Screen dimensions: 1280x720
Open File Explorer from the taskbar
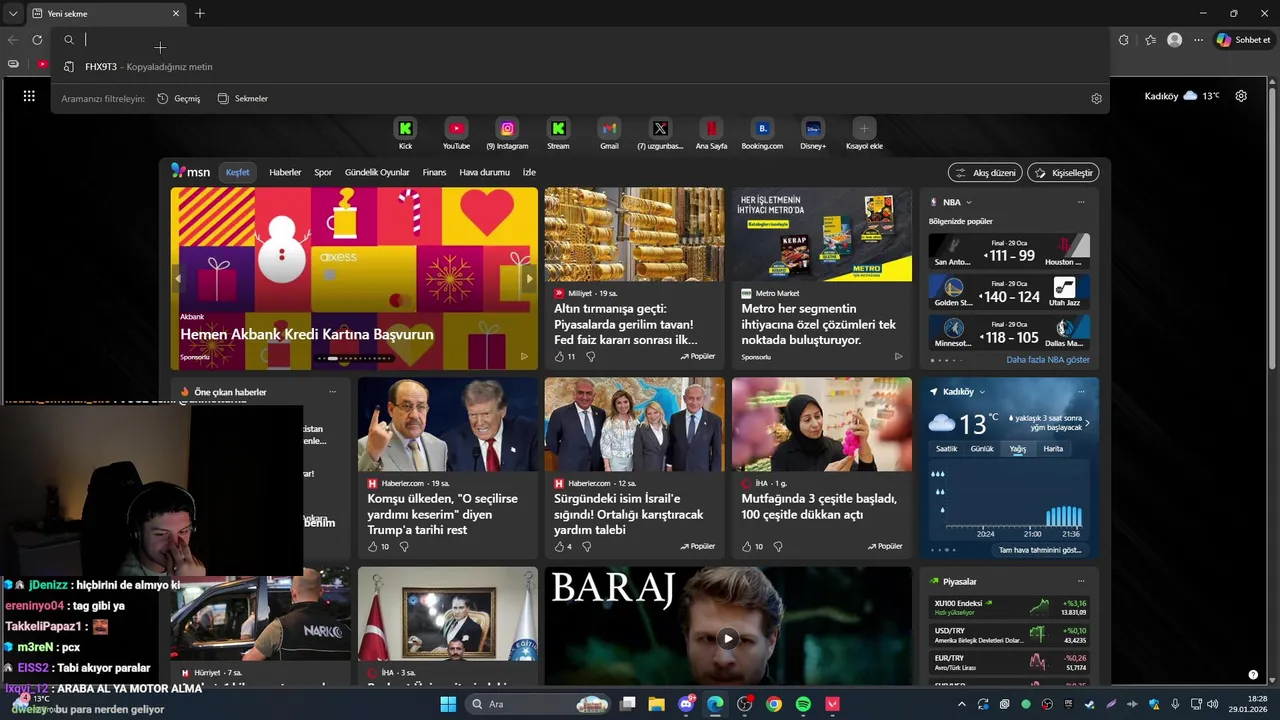pos(657,704)
